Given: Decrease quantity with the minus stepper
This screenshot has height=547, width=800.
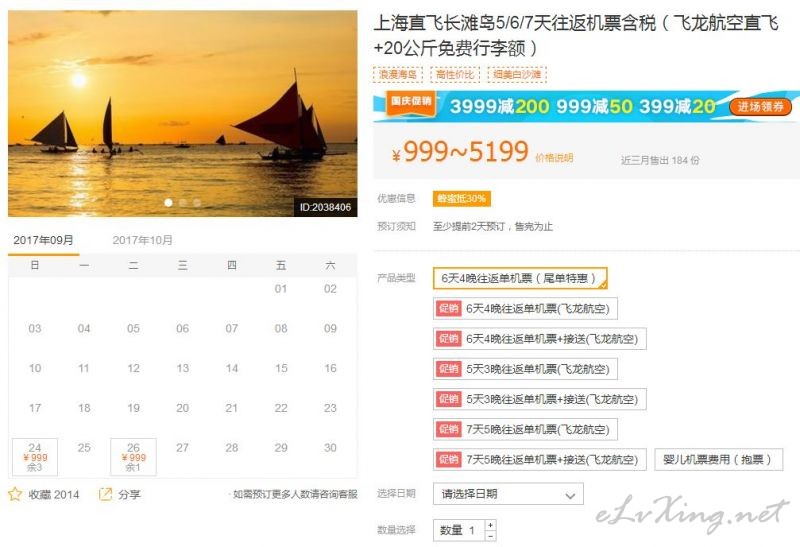Looking at the screenshot, I should pyautogui.click(x=490, y=535).
